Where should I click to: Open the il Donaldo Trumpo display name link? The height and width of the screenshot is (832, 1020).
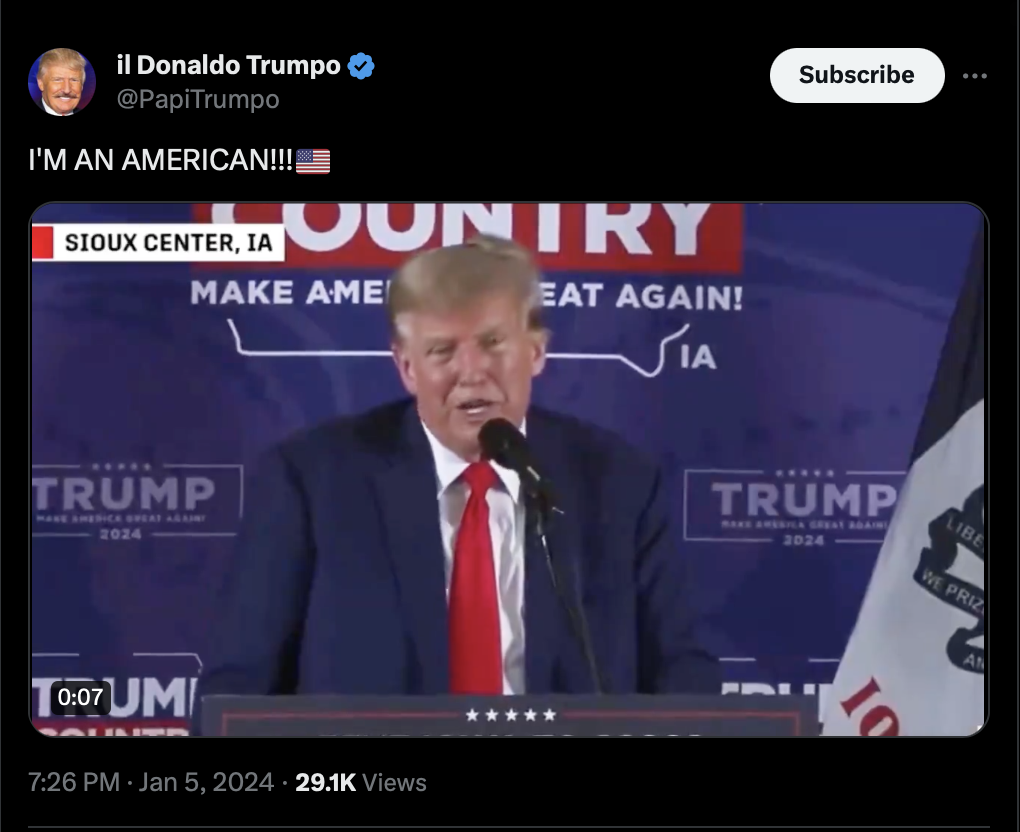pos(228,65)
